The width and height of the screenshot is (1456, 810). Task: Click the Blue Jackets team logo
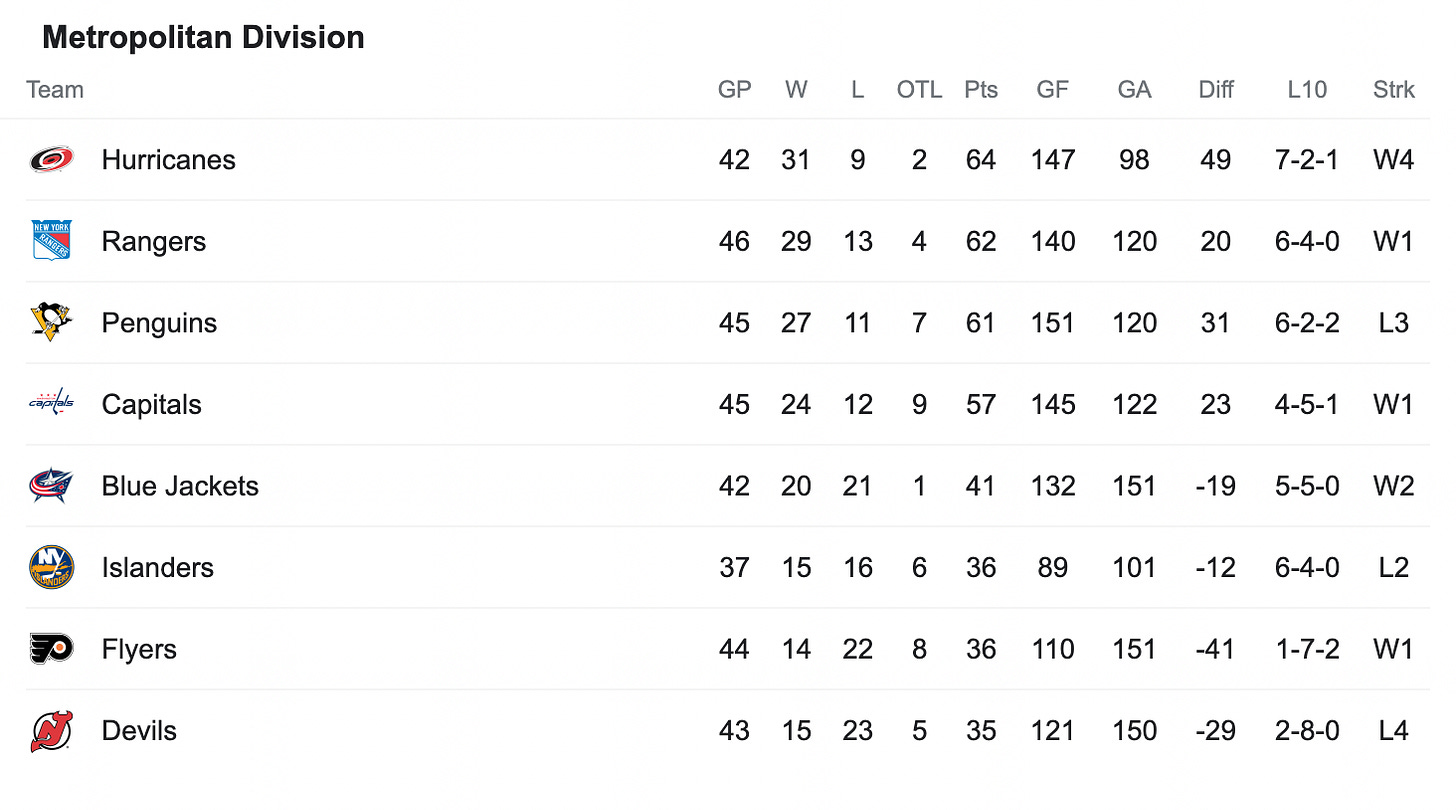point(51,486)
